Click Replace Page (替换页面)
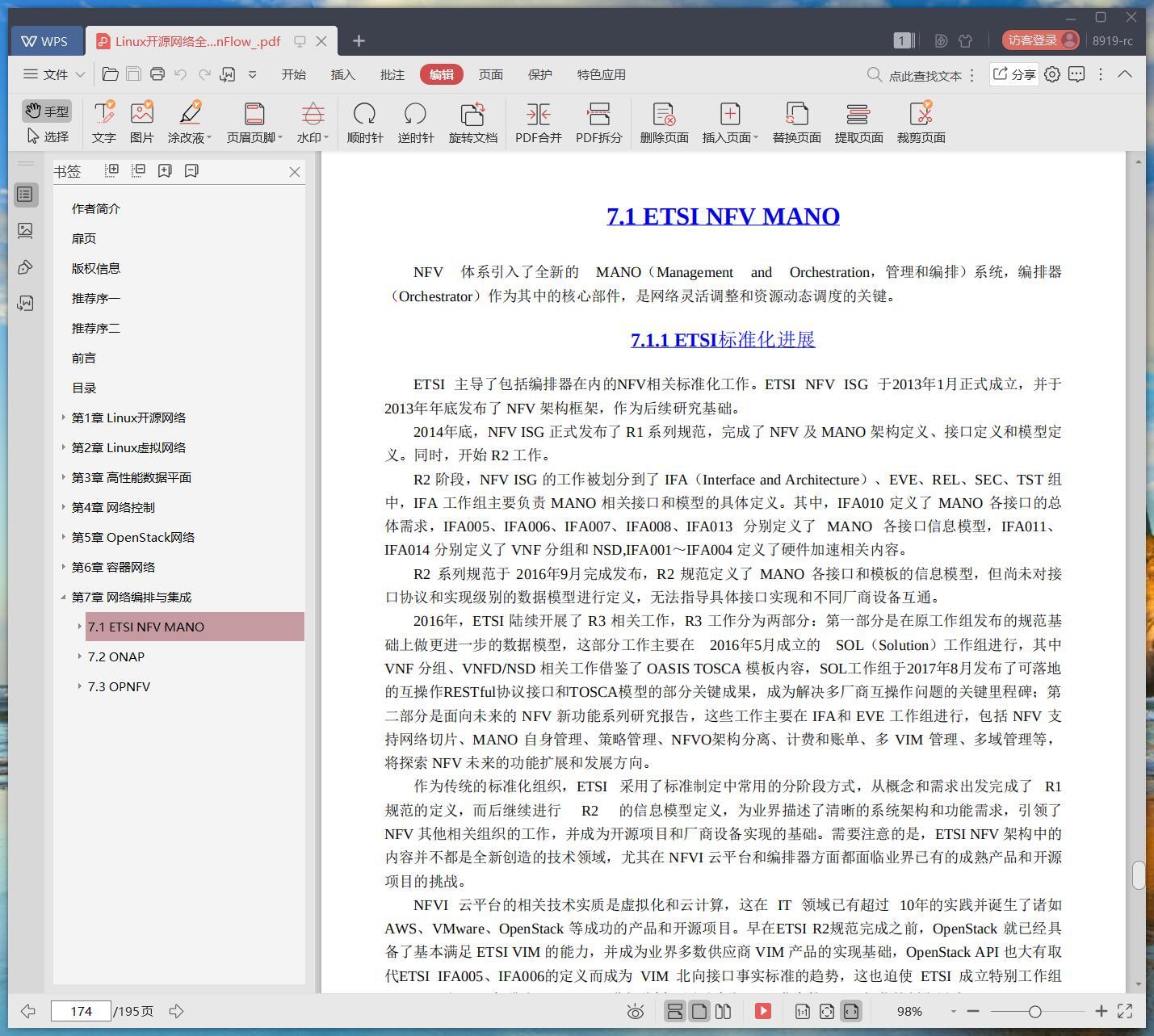Viewport: 1154px width, 1036px height. tap(797, 123)
